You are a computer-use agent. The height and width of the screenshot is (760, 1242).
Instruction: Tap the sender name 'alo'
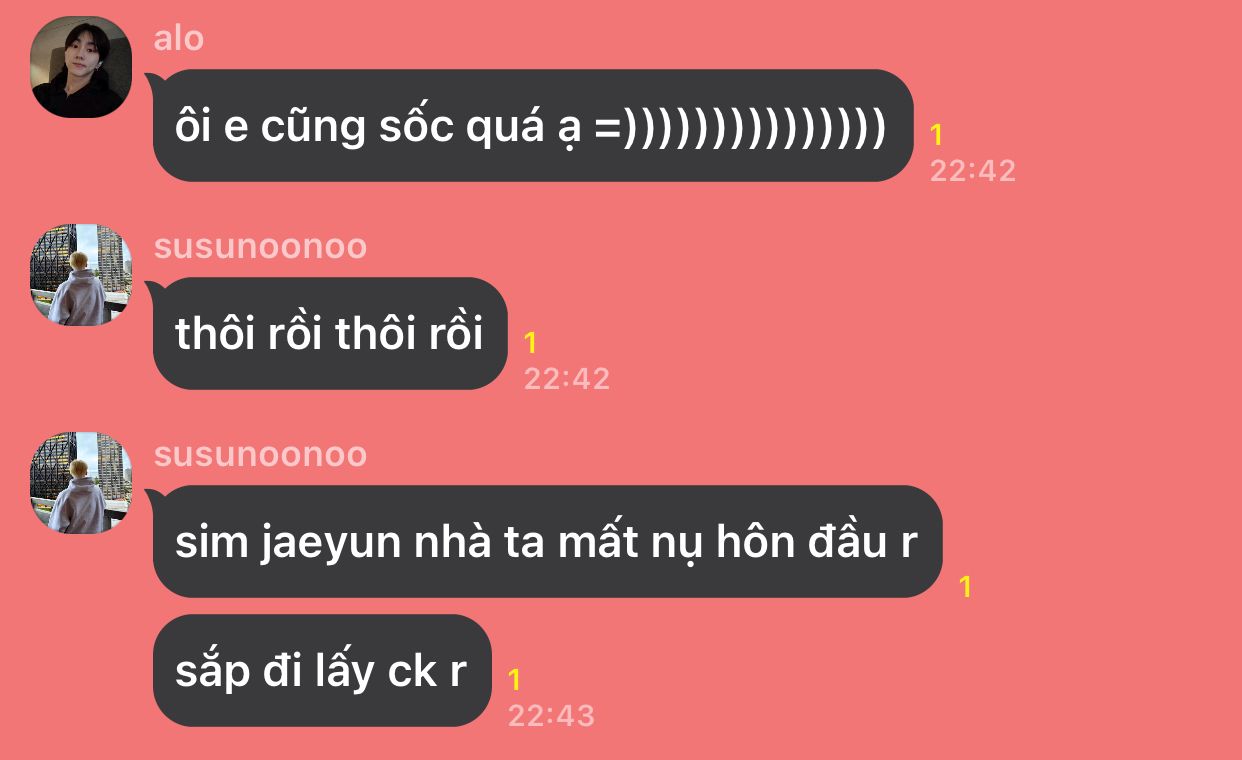coord(179,39)
